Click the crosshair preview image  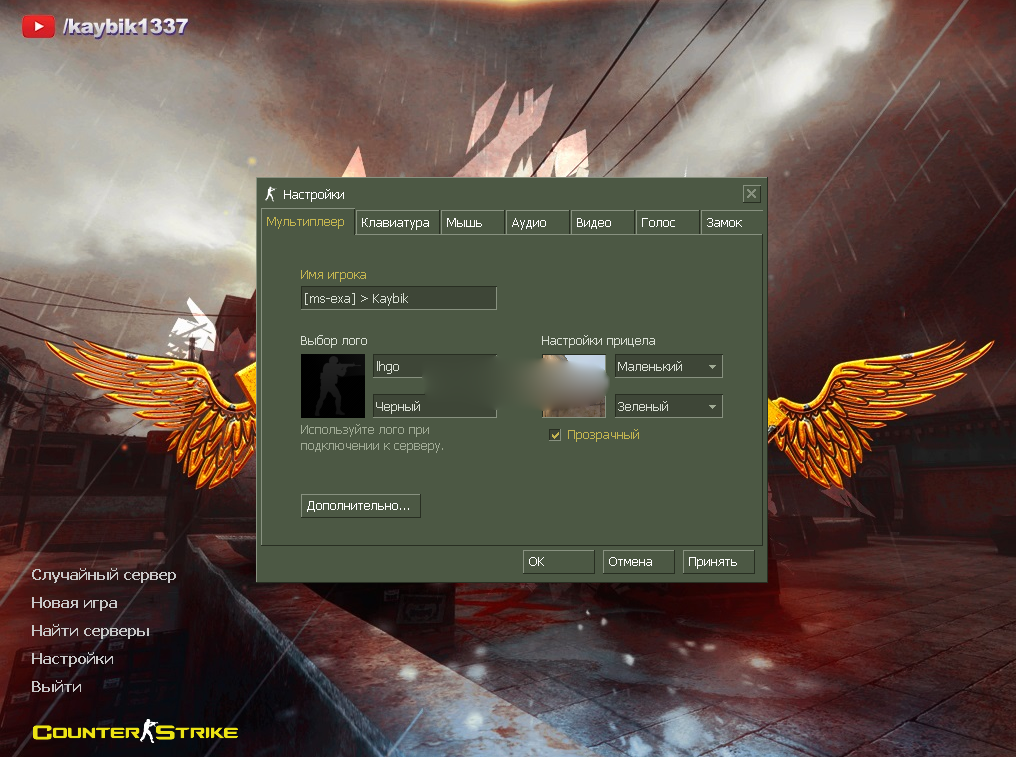pos(574,386)
